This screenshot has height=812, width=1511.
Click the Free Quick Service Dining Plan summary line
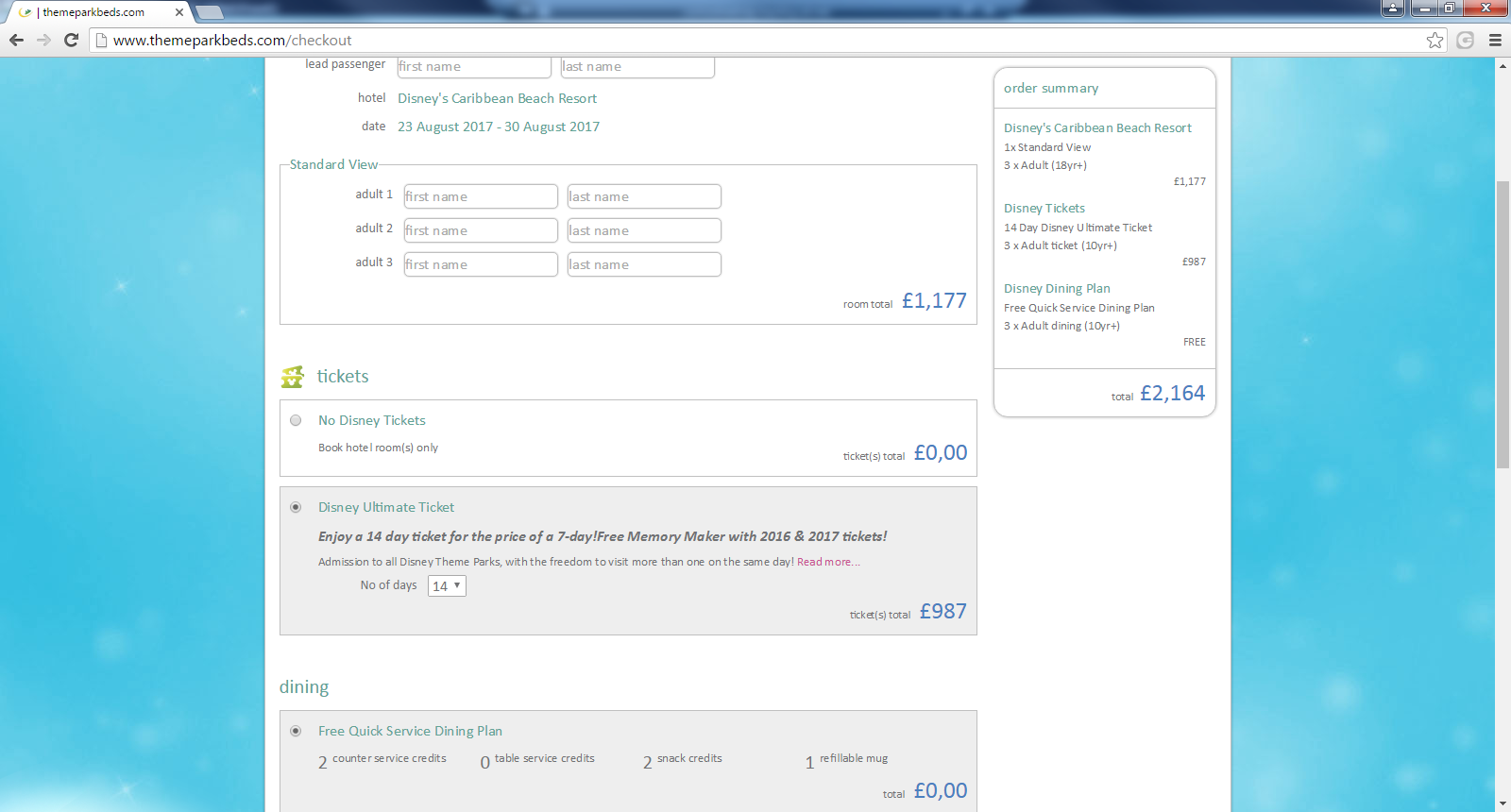pos(1079,308)
